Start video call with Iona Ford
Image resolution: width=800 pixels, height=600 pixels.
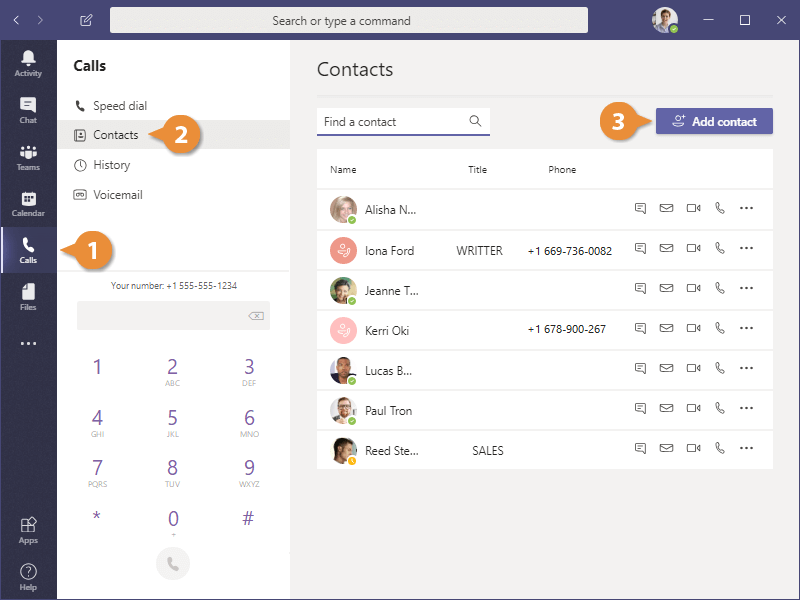pyautogui.click(x=693, y=250)
